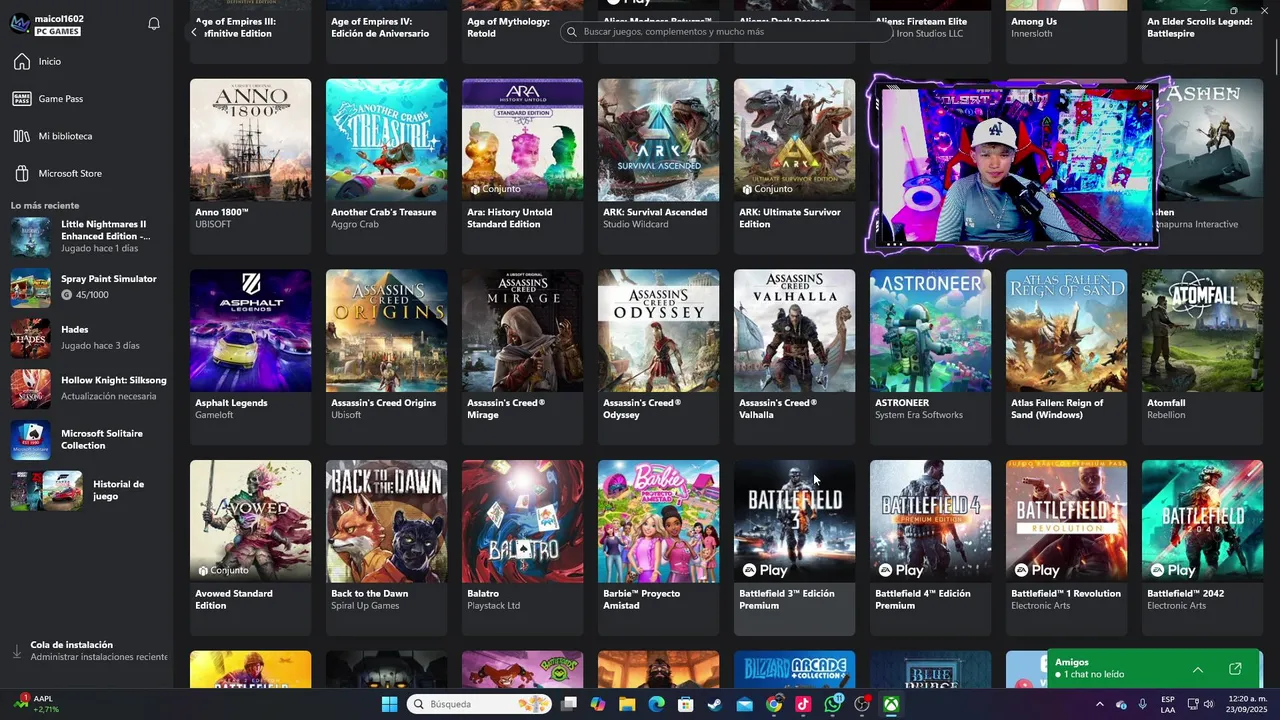
Task: Open the Windows Start menu
Action: (x=389, y=704)
